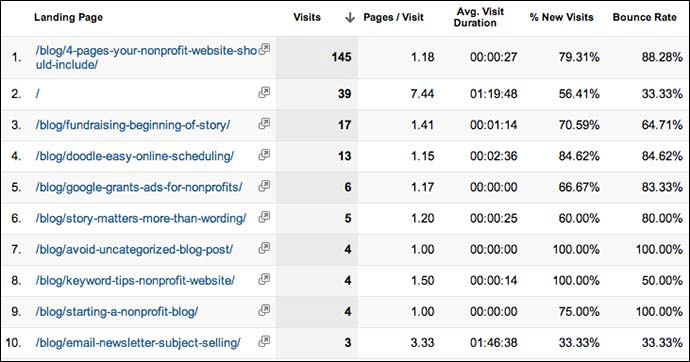The width and height of the screenshot is (690, 362).
Task: Sort by % New Visits header
Action: [x=562, y=17]
